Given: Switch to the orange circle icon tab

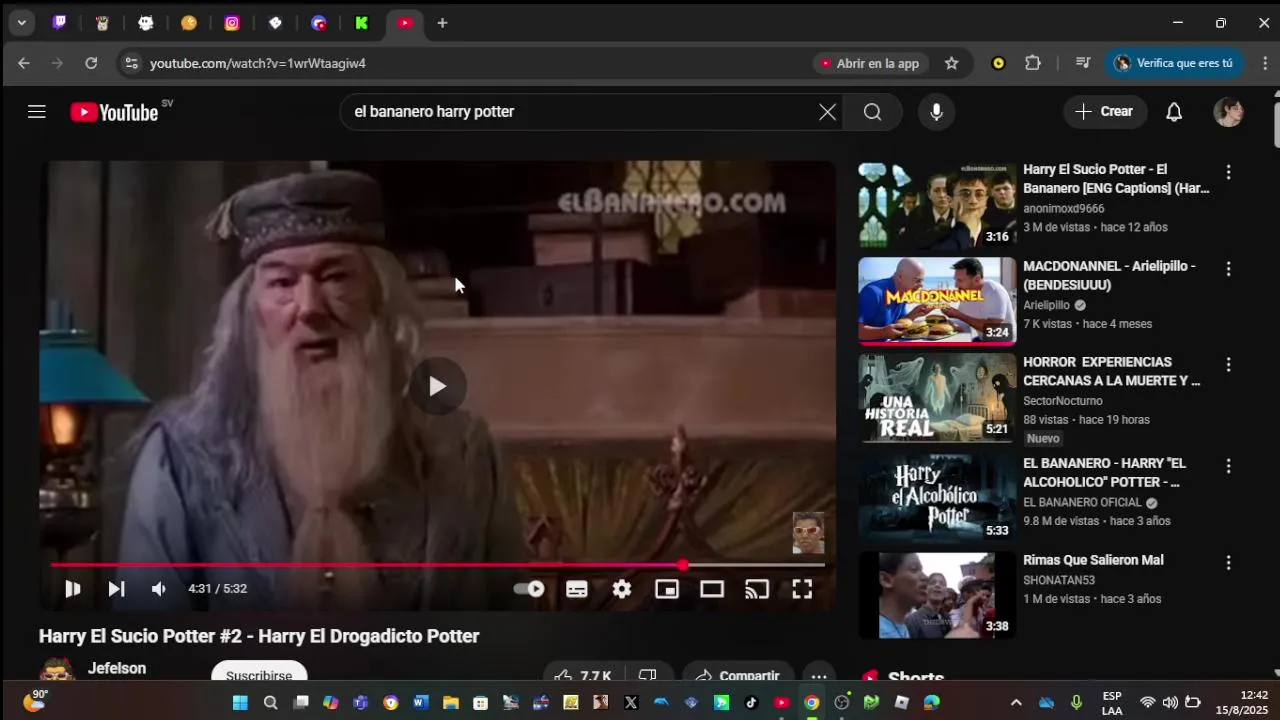Looking at the screenshot, I should point(189,23).
